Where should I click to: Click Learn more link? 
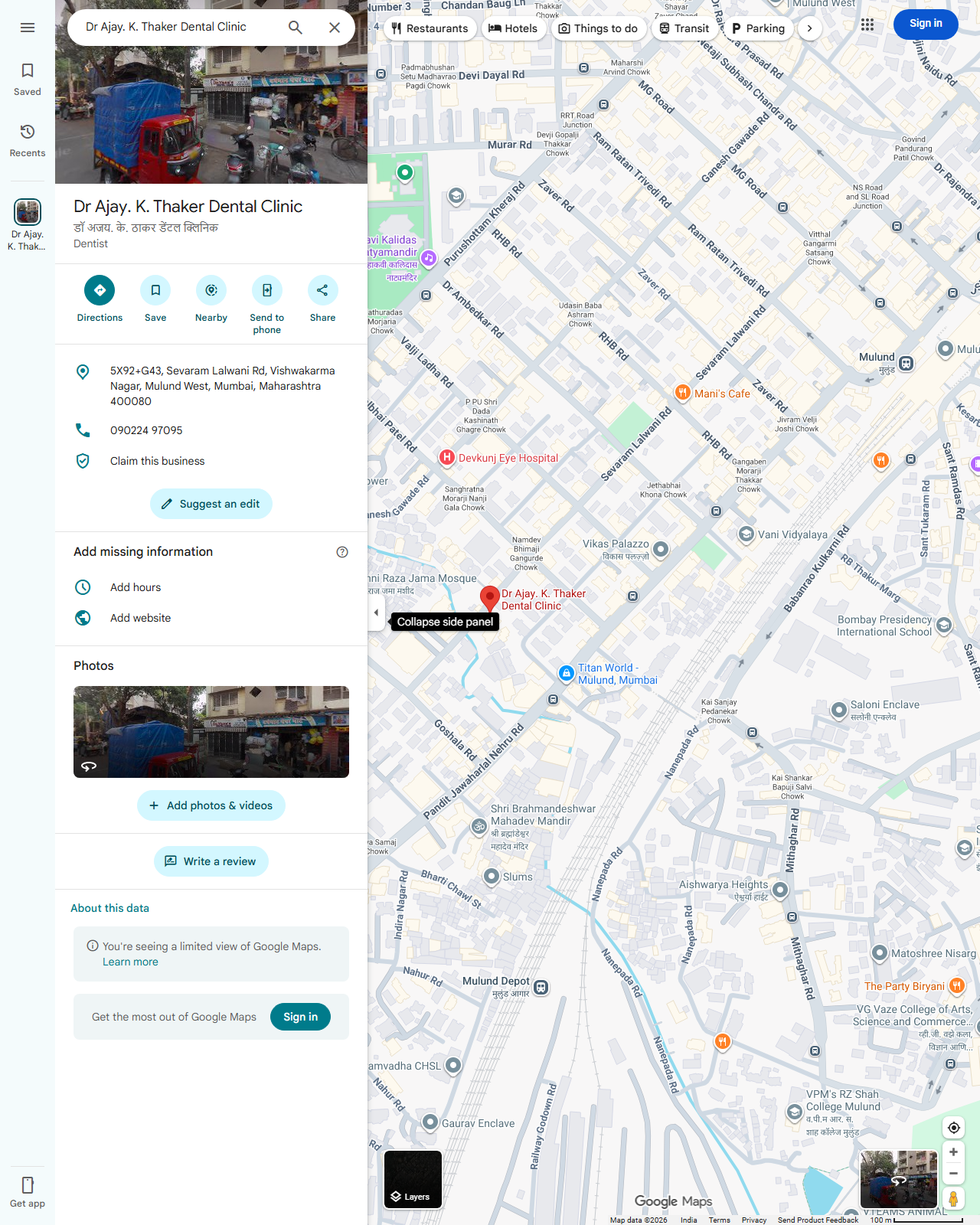pyautogui.click(x=131, y=962)
